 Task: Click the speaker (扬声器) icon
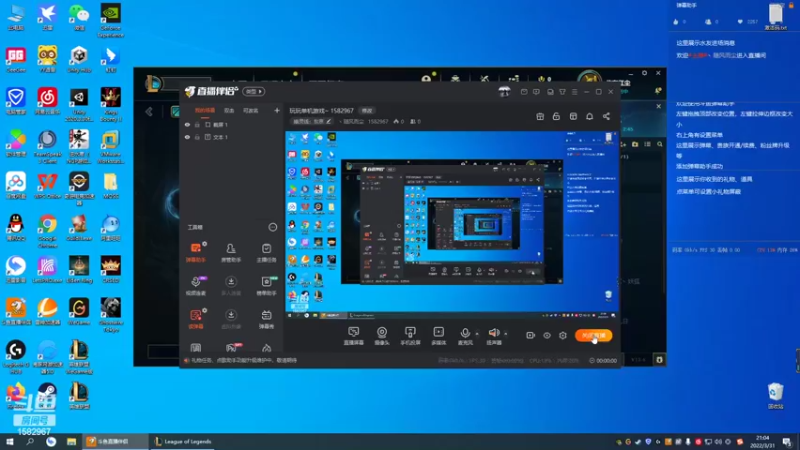(494, 333)
